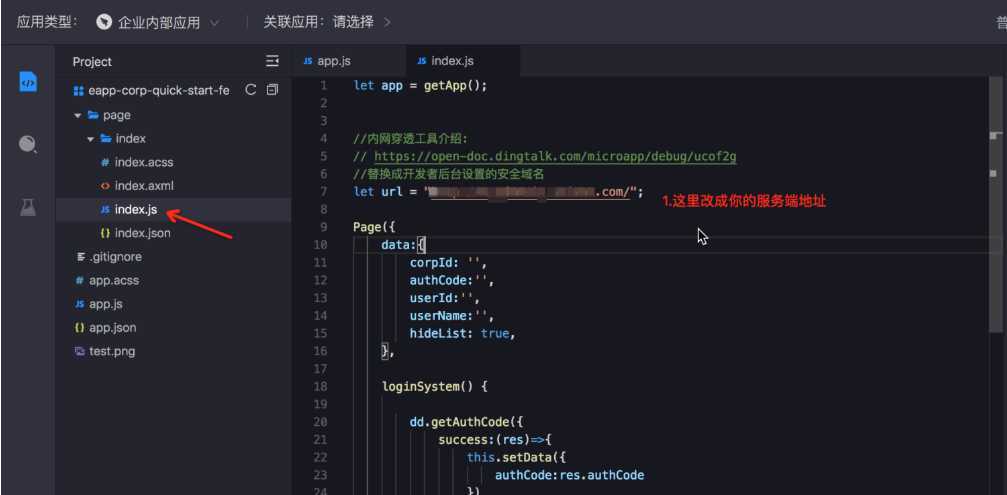Screen dimensions: 1007x495
Task: Open the app.json file
Action: click(x=112, y=327)
